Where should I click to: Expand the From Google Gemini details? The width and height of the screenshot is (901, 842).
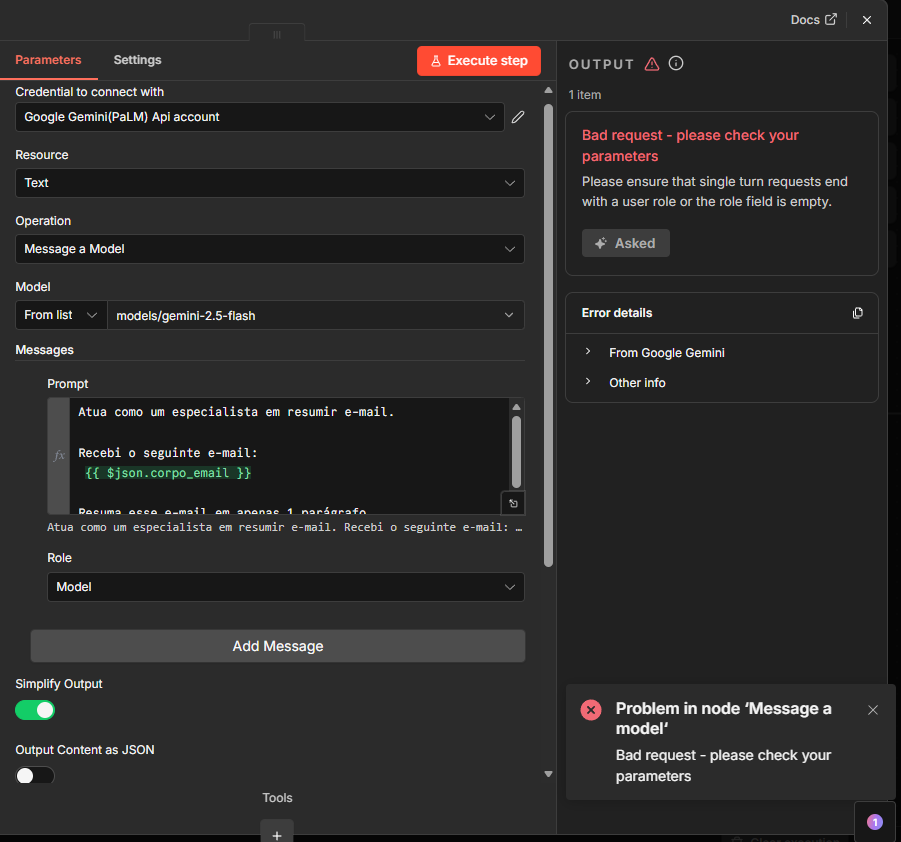666,353
